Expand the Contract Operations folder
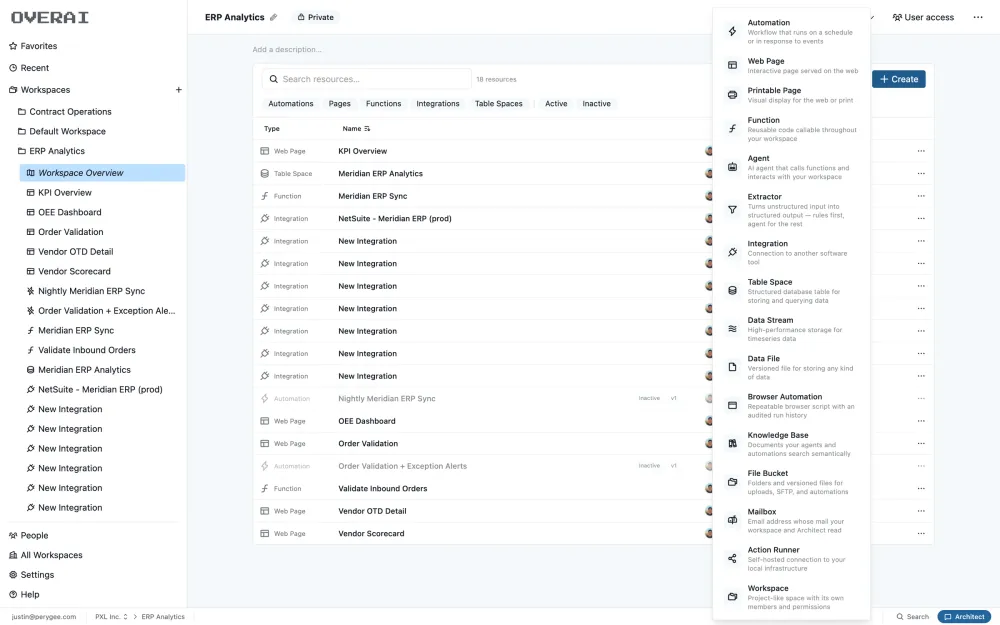The image size is (1000, 625). coord(64,112)
